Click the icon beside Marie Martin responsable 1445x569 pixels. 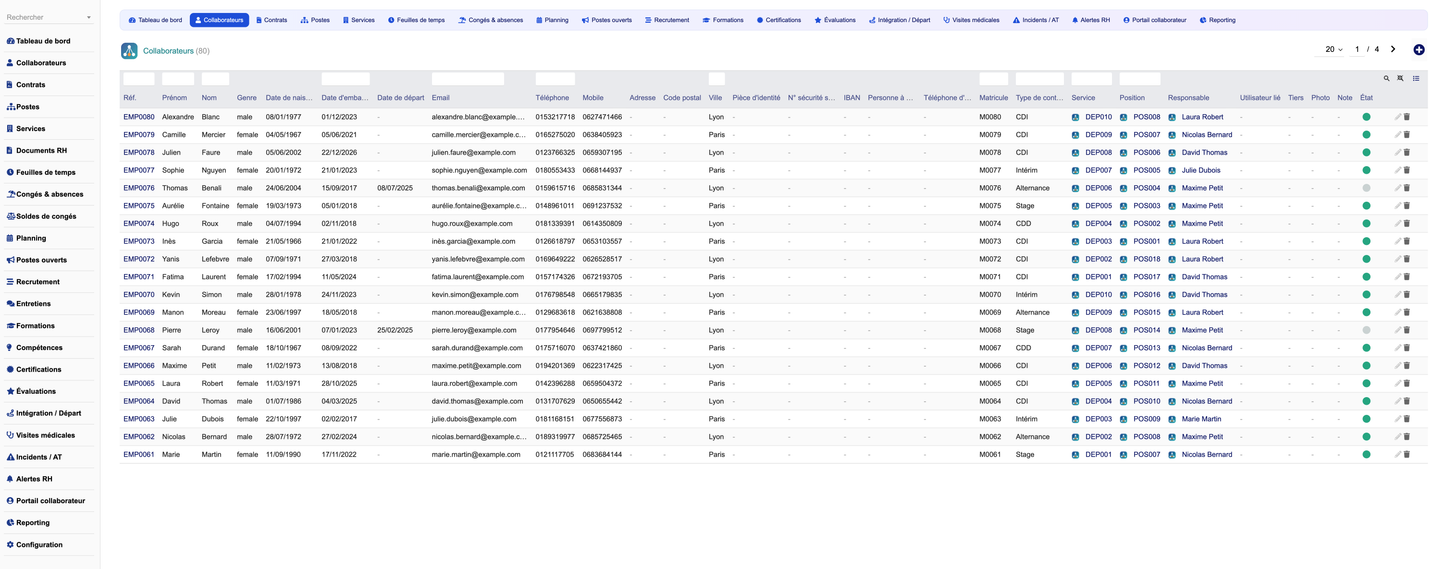[x=1172, y=419]
